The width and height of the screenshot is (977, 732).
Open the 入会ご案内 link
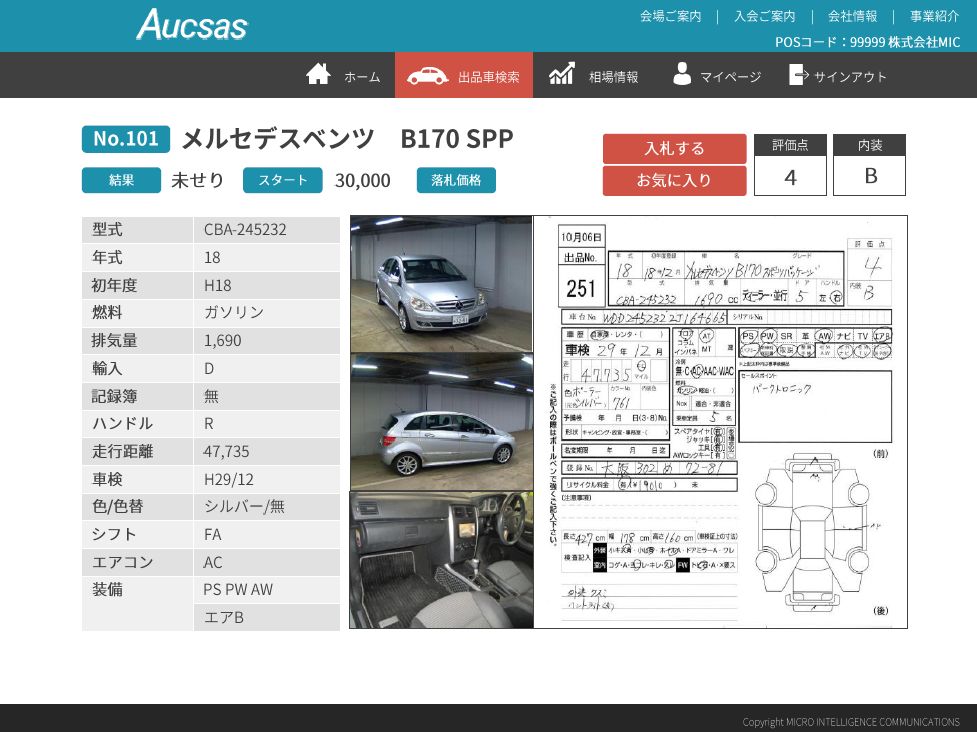tap(764, 16)
